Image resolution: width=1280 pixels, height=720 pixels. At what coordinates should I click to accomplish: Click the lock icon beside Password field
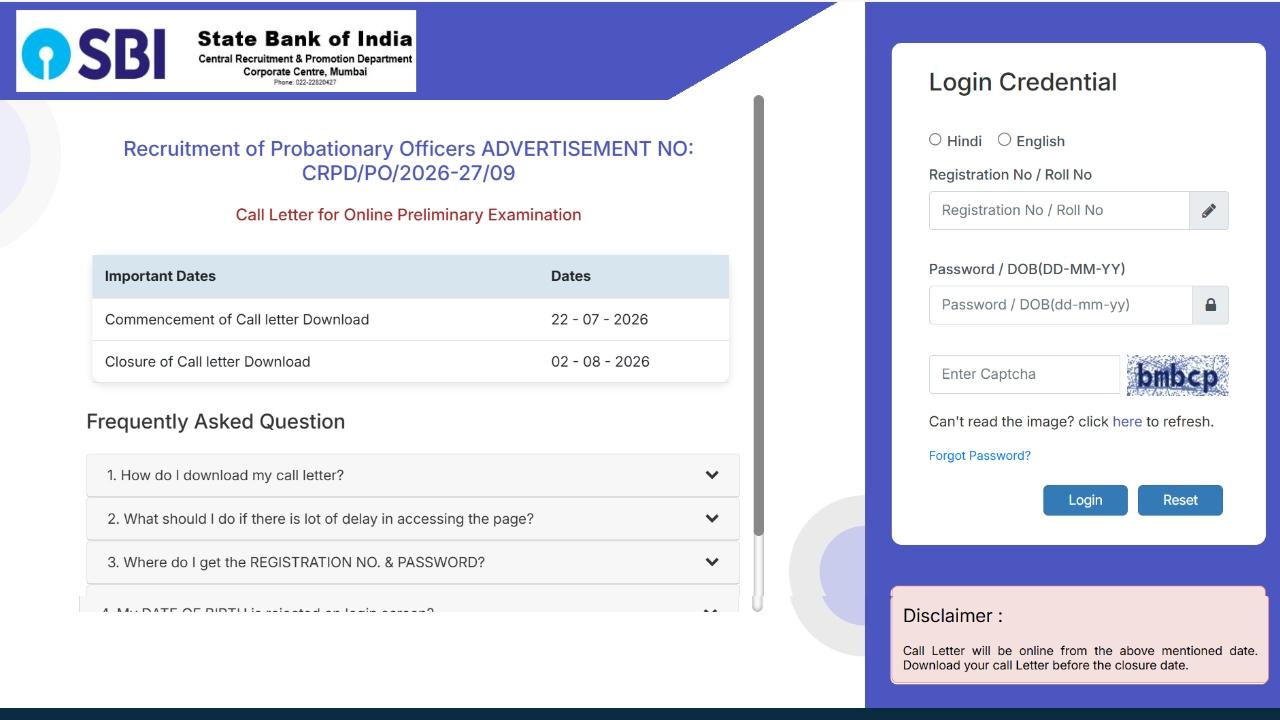(1210, 305)
